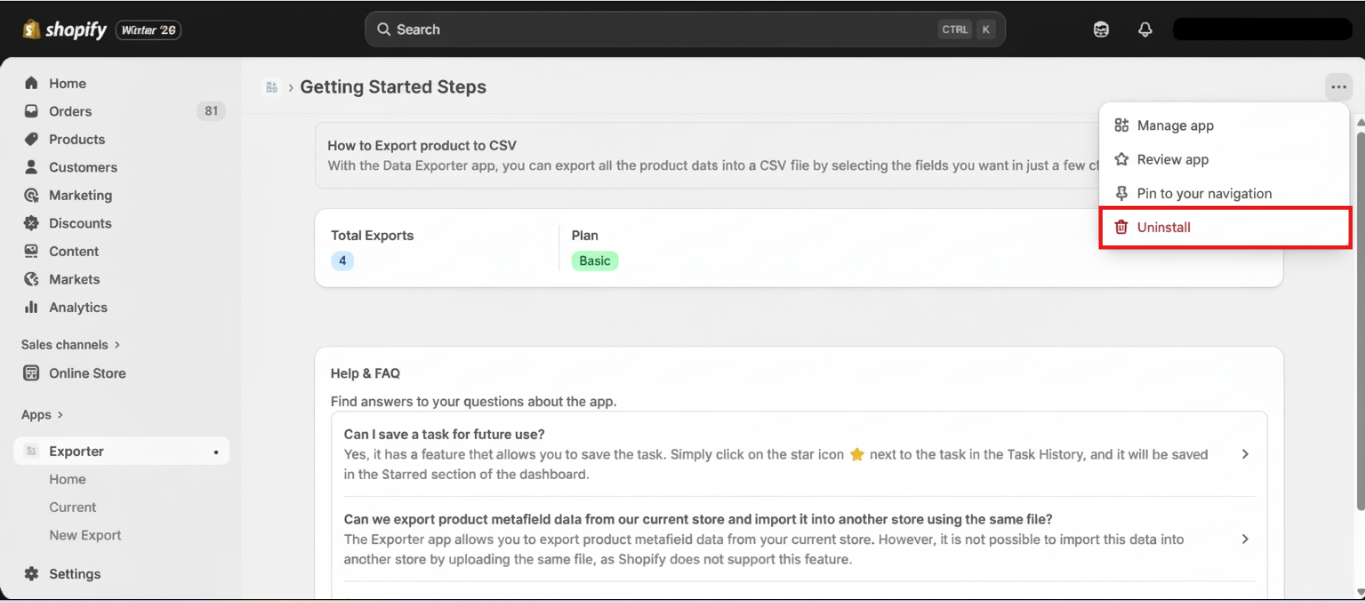Click the red Uninstall trash icon
The width and height of the screenshot is (1365, 603).
point(1121,227)
